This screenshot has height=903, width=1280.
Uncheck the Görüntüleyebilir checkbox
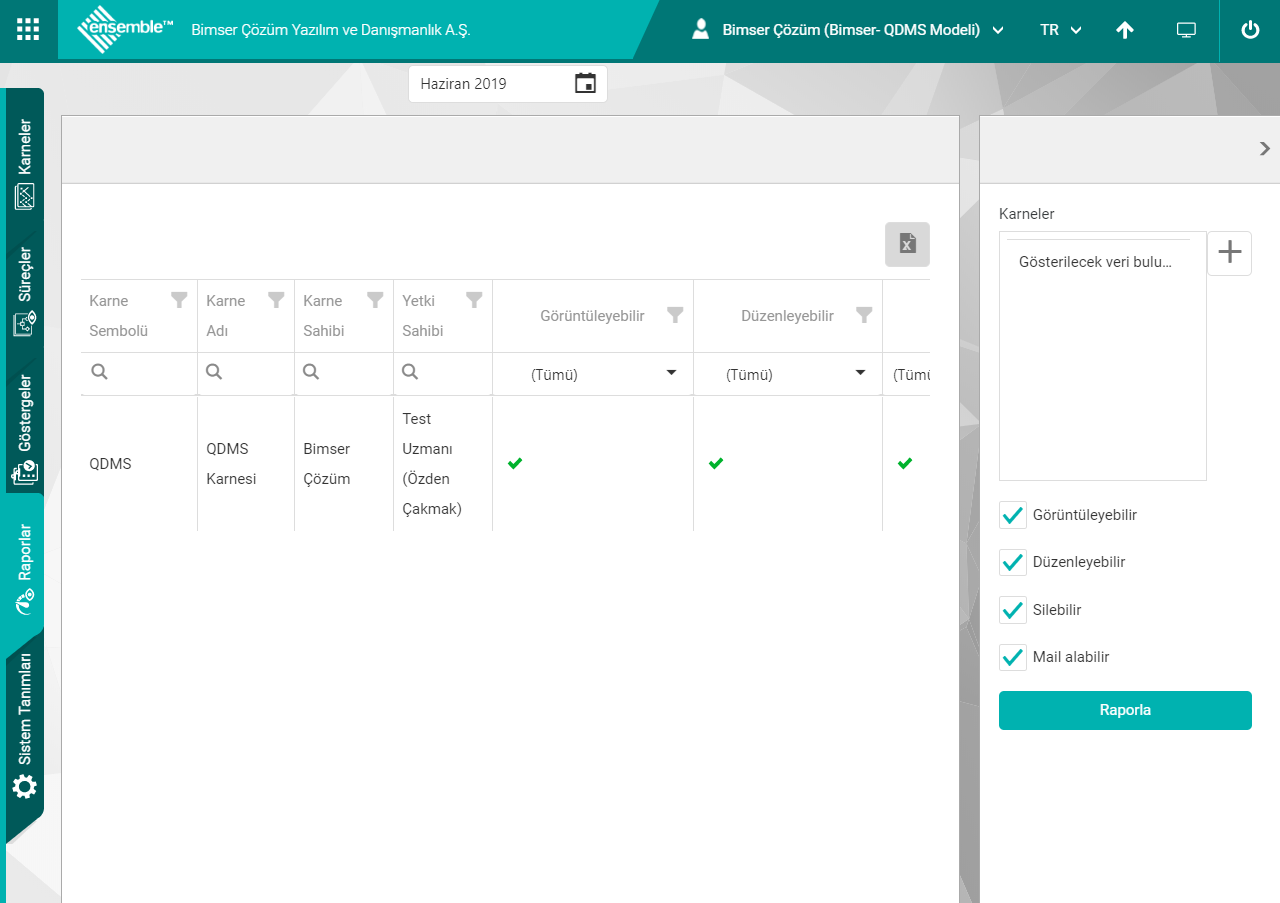tap(1013, 515)
